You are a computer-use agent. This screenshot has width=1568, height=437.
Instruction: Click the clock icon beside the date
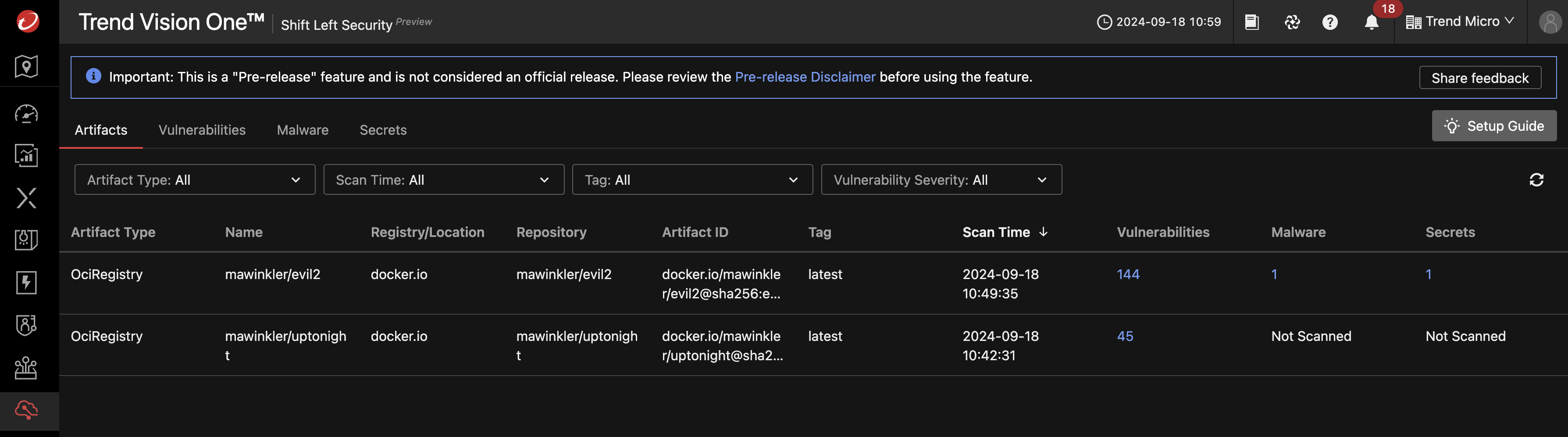[x=1104, y=22]
